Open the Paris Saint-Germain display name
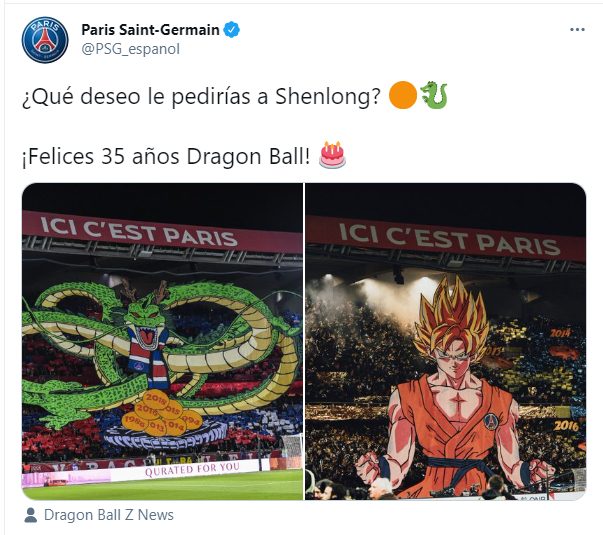603x535 pixels. point(150,30)
